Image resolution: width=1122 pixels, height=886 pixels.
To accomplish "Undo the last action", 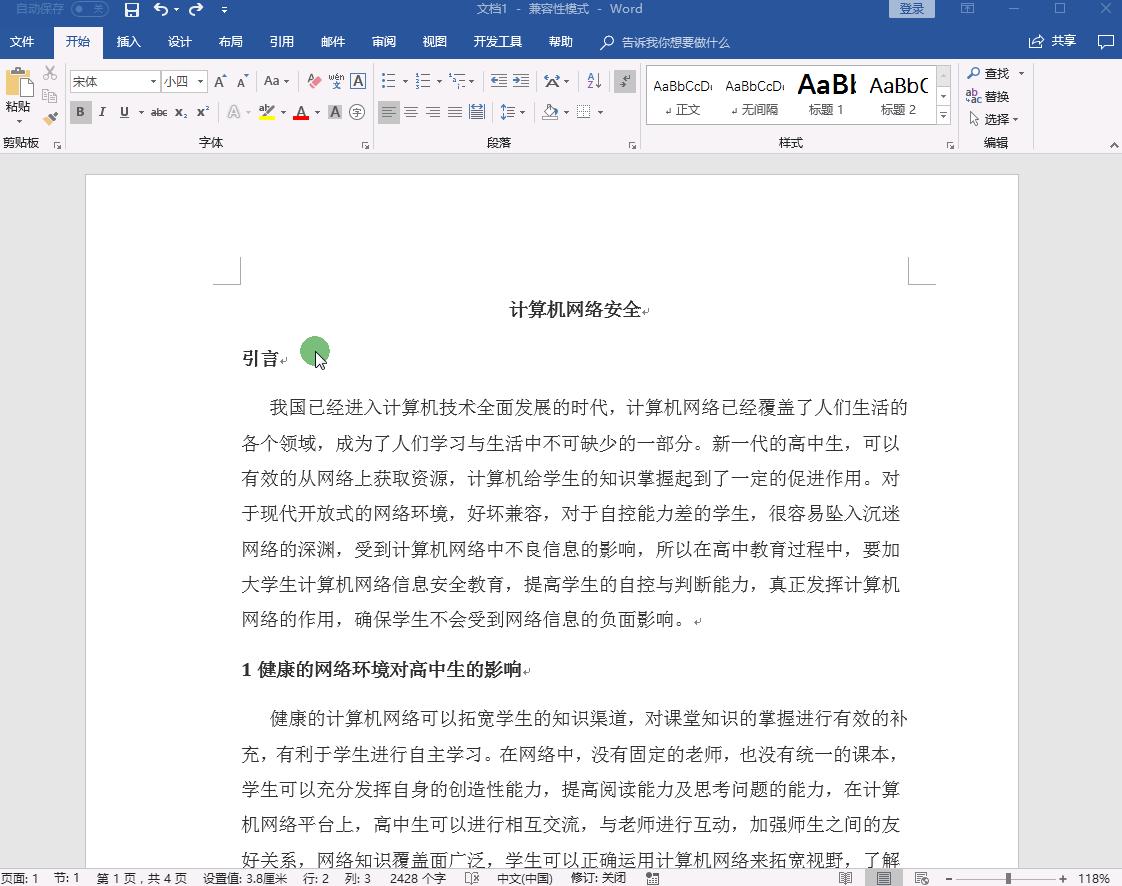I will (x=162, y=10).
